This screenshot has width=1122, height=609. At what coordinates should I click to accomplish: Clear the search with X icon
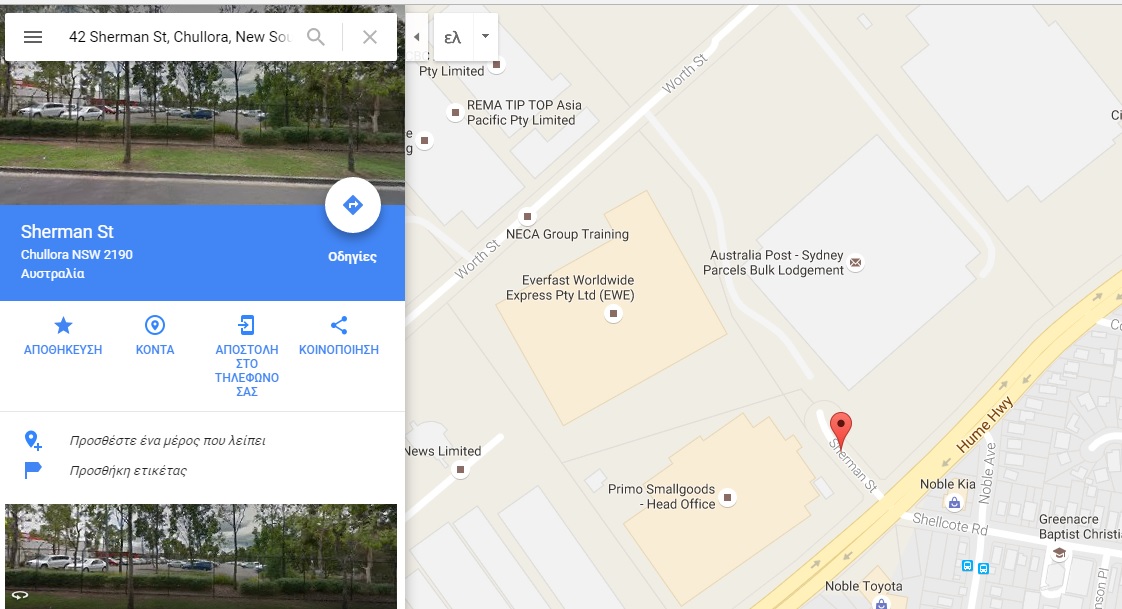click(x=370, y=37)
